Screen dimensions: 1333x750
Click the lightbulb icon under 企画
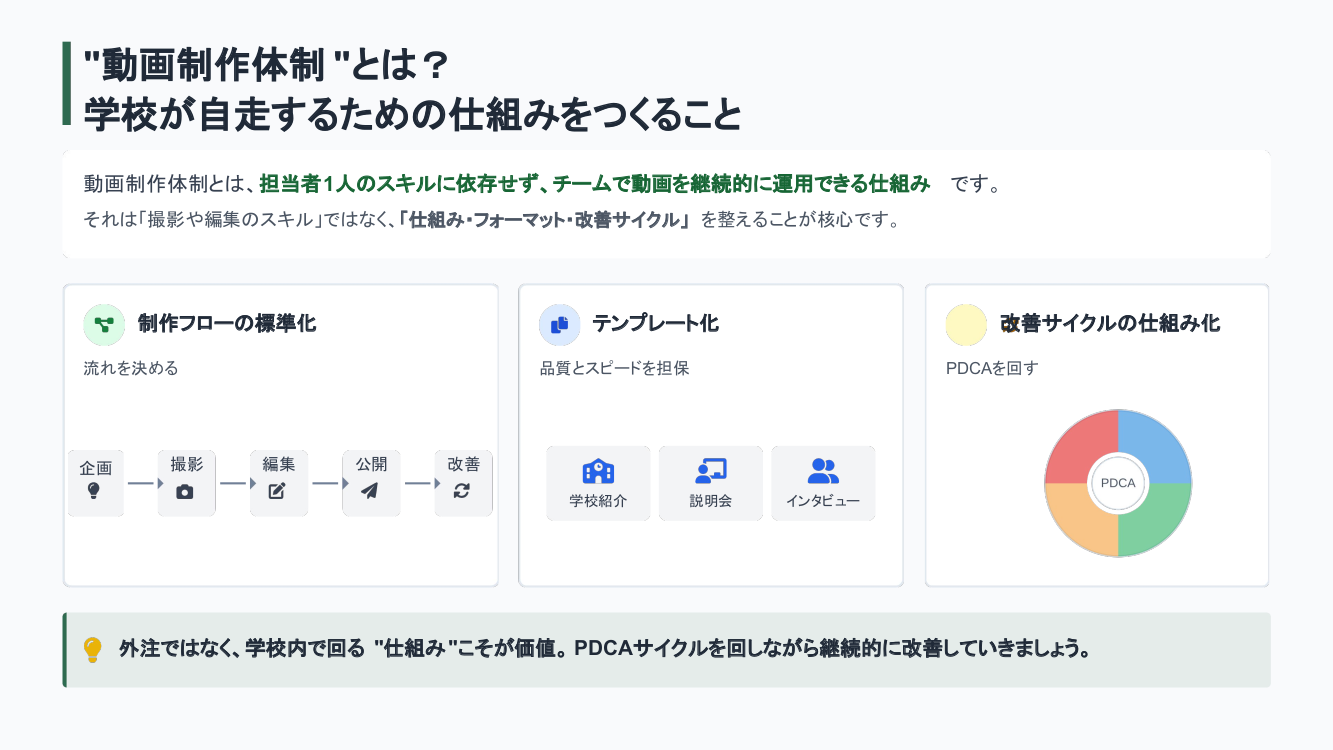94,491
